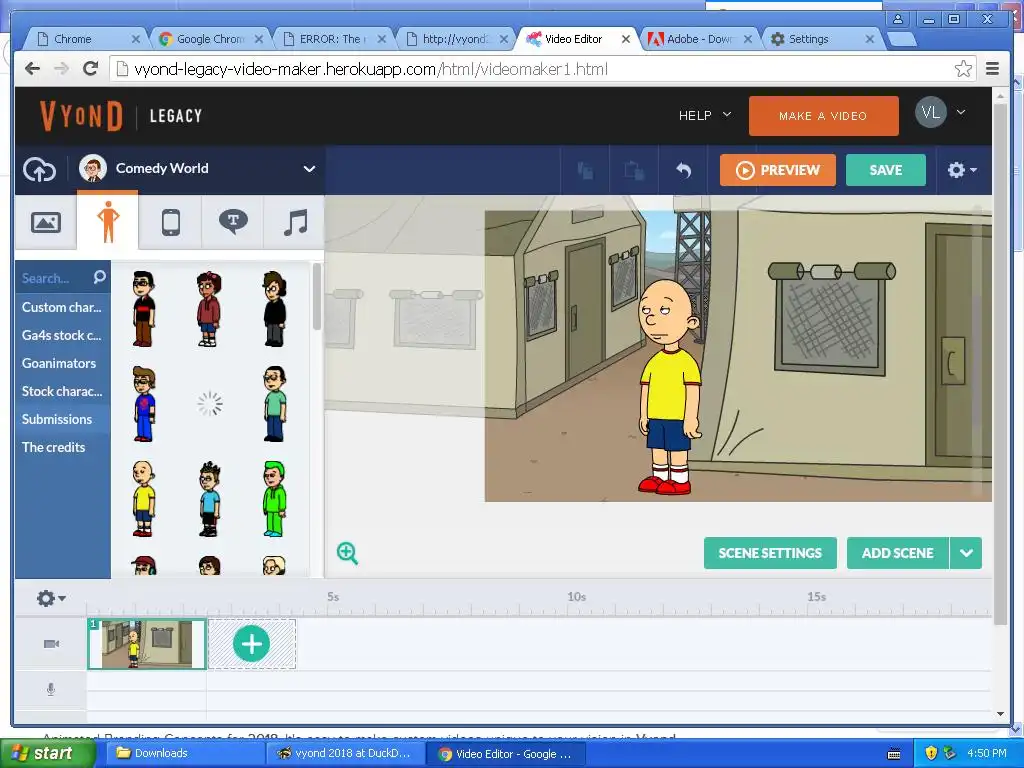This screenshot has height=768, width=1024.
Task: Pick the character dressed all in black
Action: [x=274, y=309]
